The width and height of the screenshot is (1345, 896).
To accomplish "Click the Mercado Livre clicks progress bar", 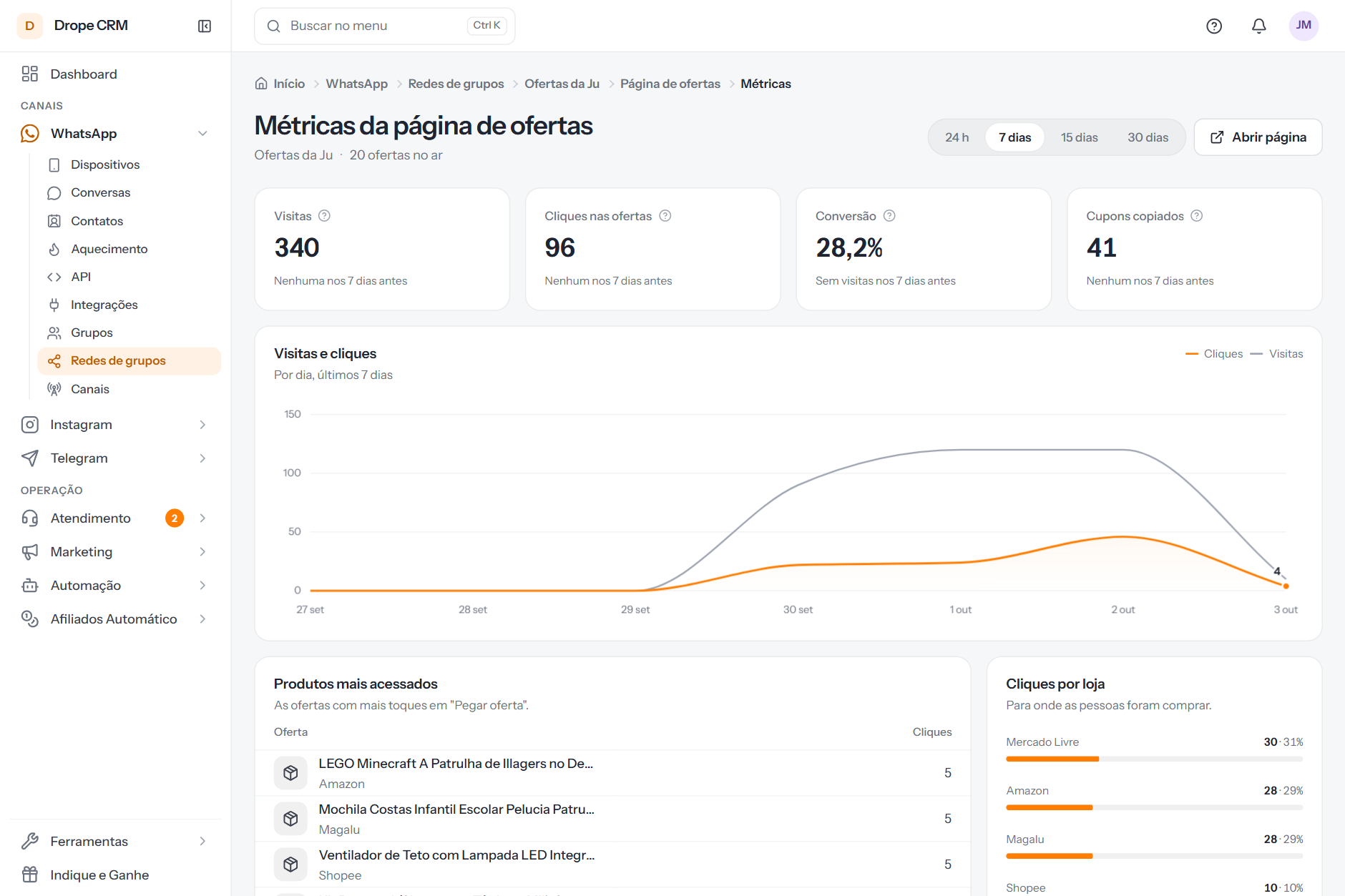I will click(1154, 759).
